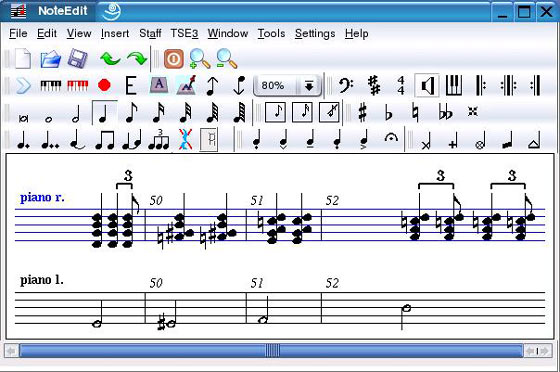
Task: Open the 80% zoom dropdown arrow
Action: tap(309, 86)
